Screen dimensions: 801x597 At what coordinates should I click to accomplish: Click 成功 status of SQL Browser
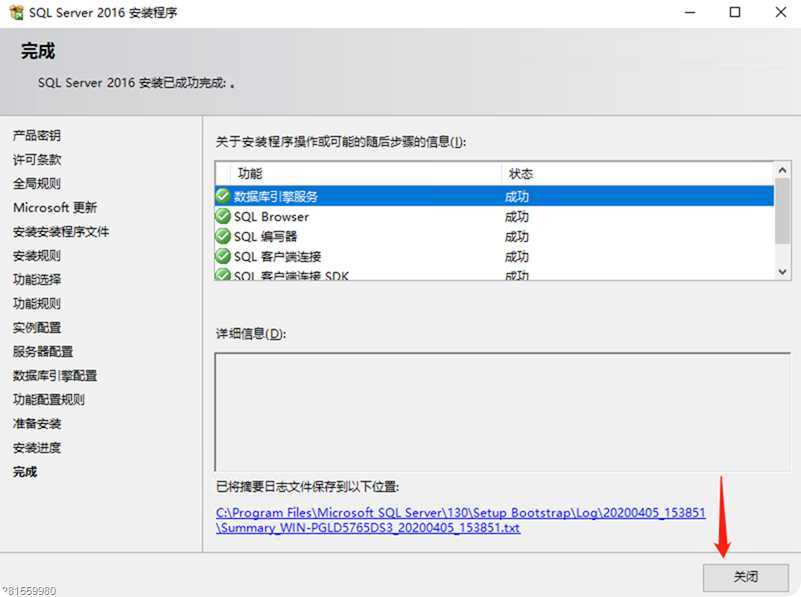tap(516, 217)
